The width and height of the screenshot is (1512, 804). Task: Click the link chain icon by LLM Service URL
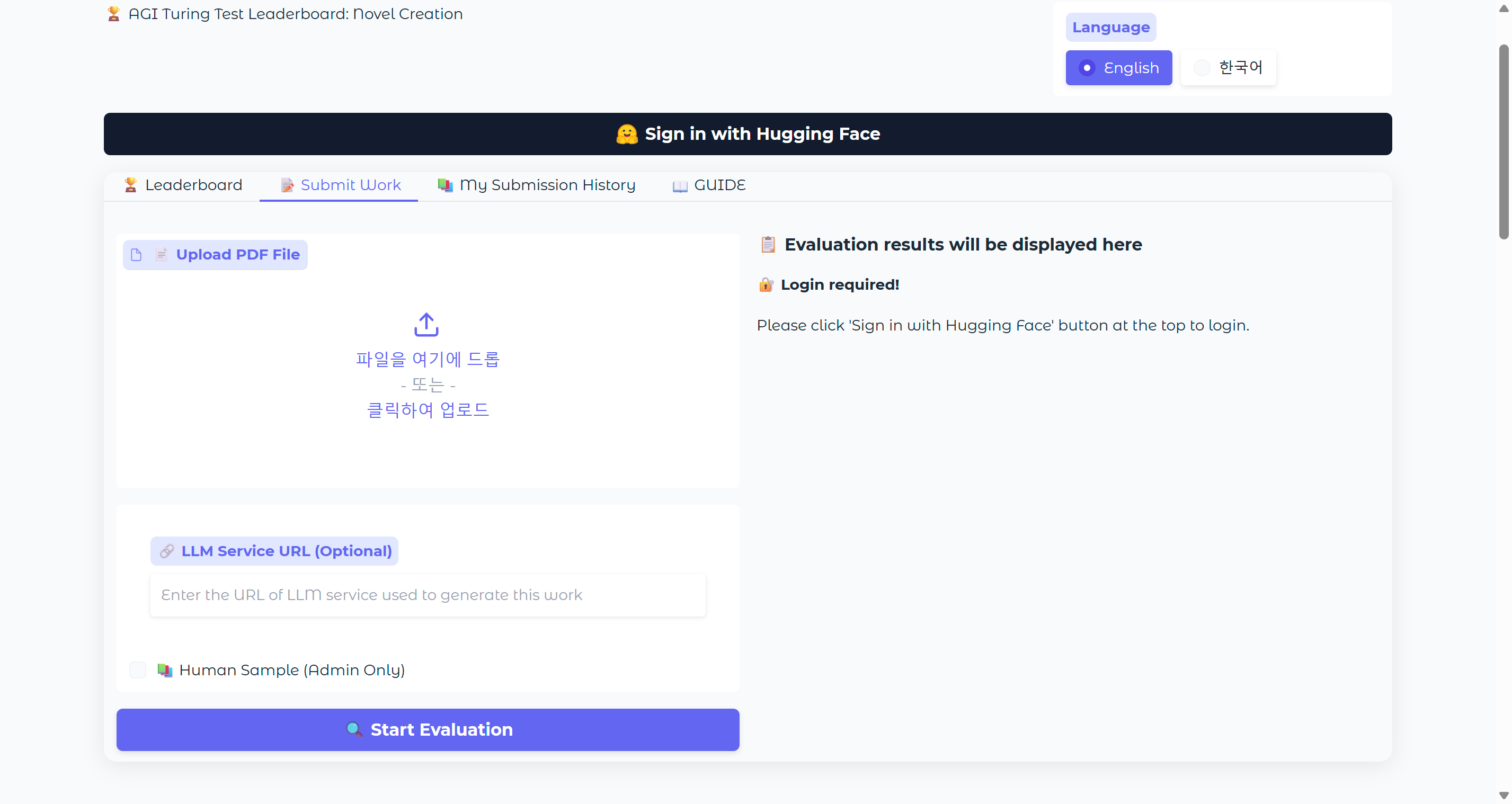tap(167, 550)
